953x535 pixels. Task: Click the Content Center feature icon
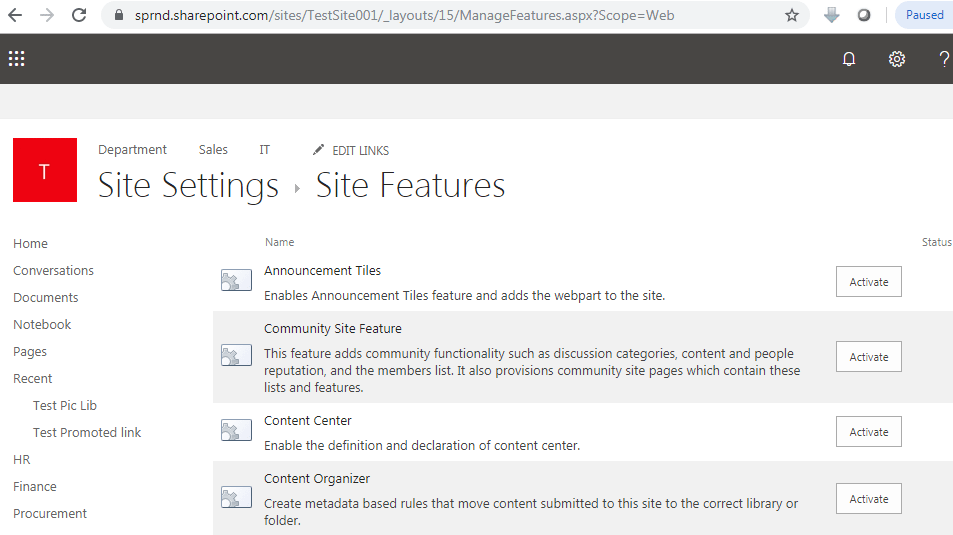coord(236,430)
